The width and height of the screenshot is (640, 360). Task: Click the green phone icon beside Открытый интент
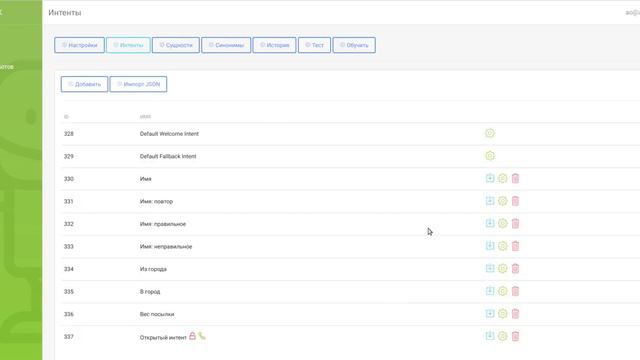click(x=202, y=336)
